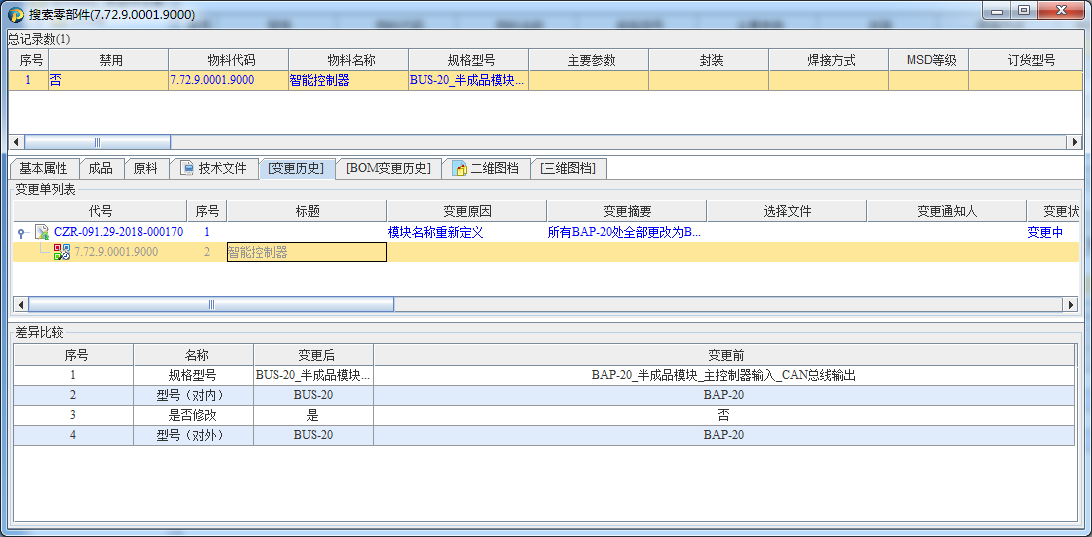Click the 变更前 column header
Screen dimensions: 1092x537
pyautogui.click(x=724, y=355)
